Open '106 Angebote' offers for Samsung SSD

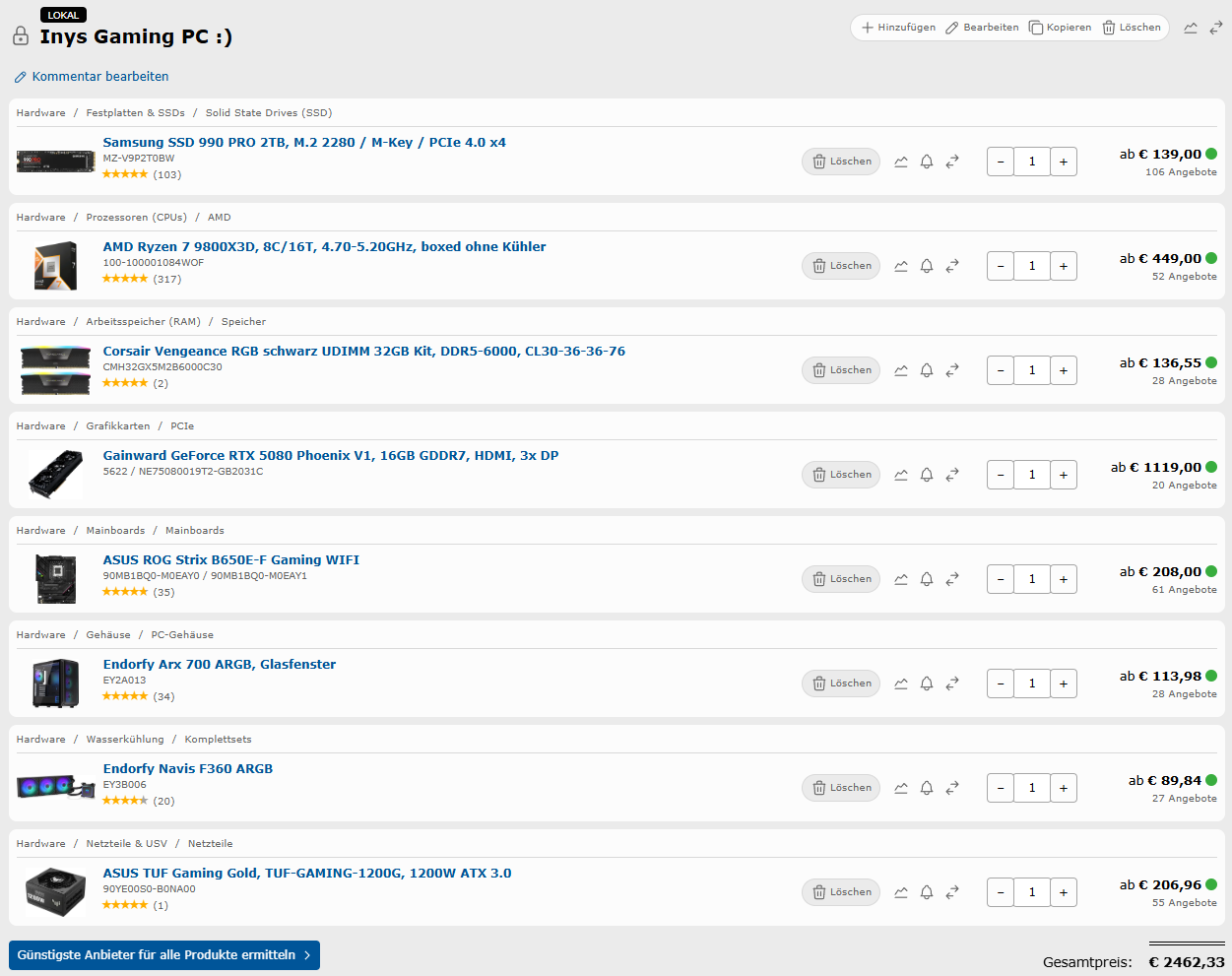click(x=1181, y=172)
